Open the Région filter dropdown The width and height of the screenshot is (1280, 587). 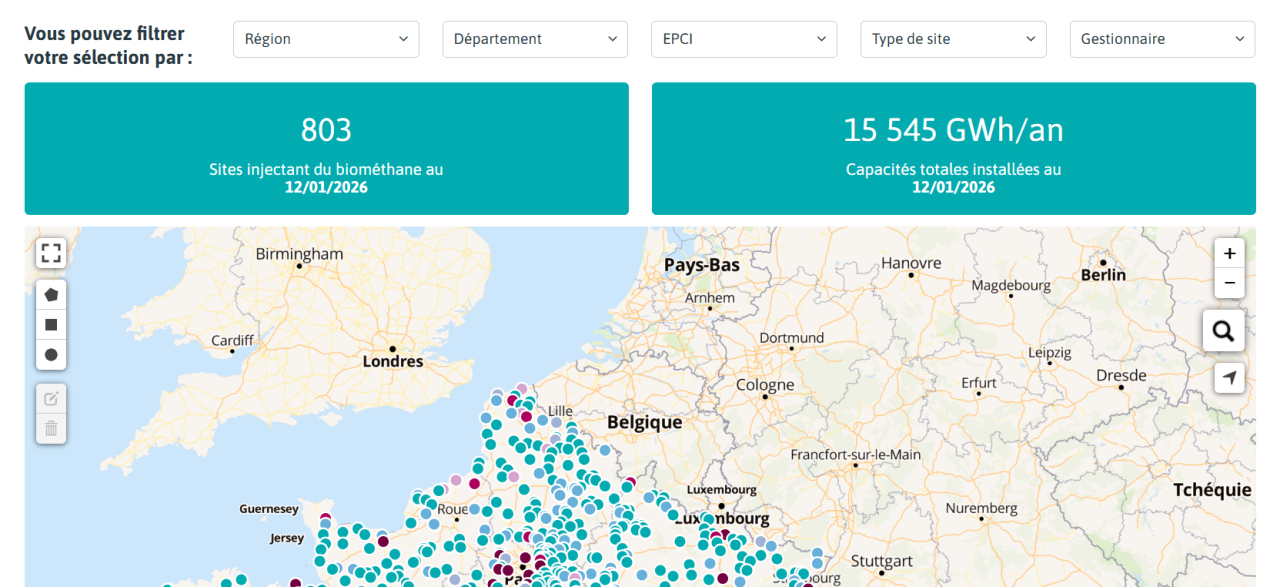click(x=326, y=39)
